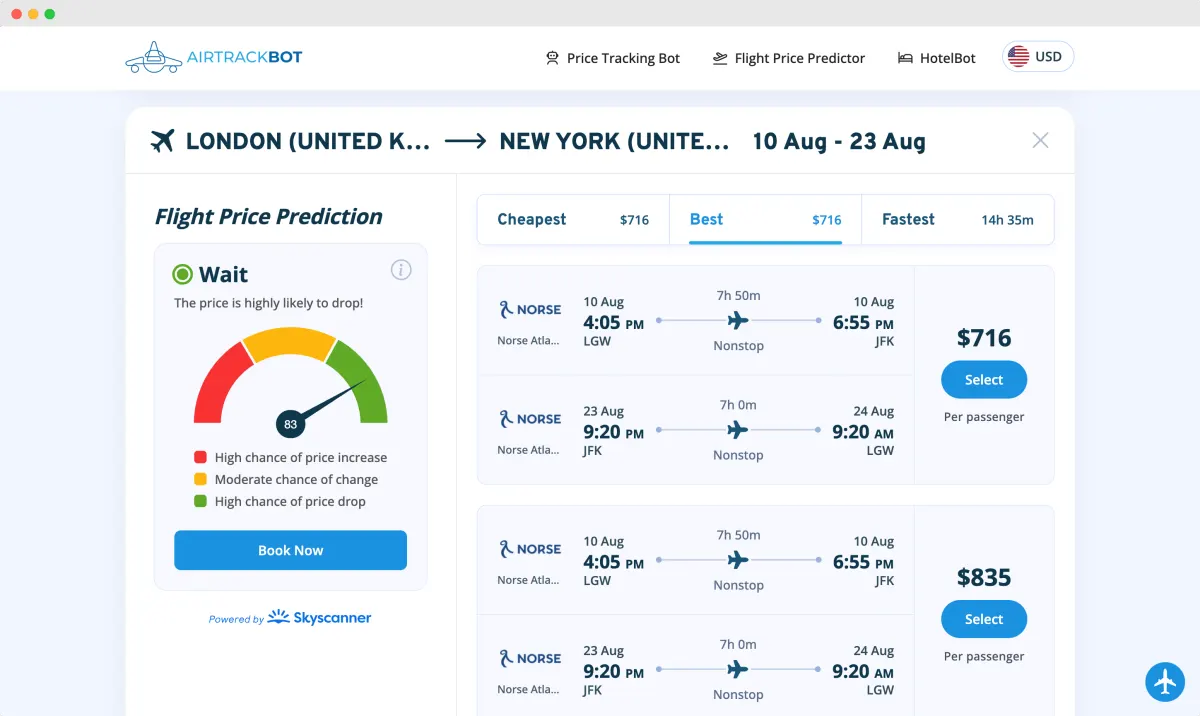Click the bed icon beside HotelBot
Image resolution: width=1200 pixels, height=716 pixels.
click(x=905, y=58)
